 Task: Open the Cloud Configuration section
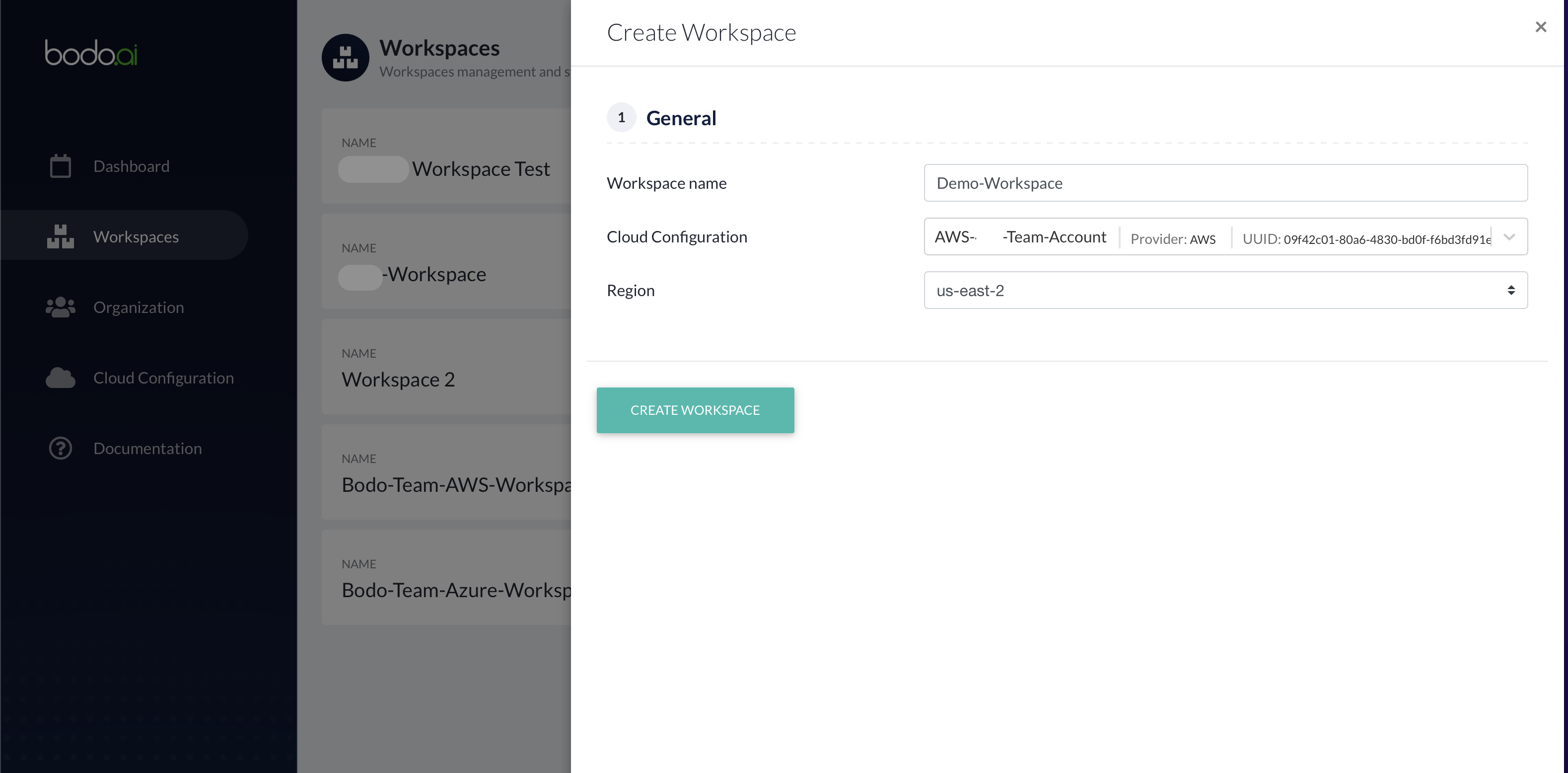[x=163, y=377]
